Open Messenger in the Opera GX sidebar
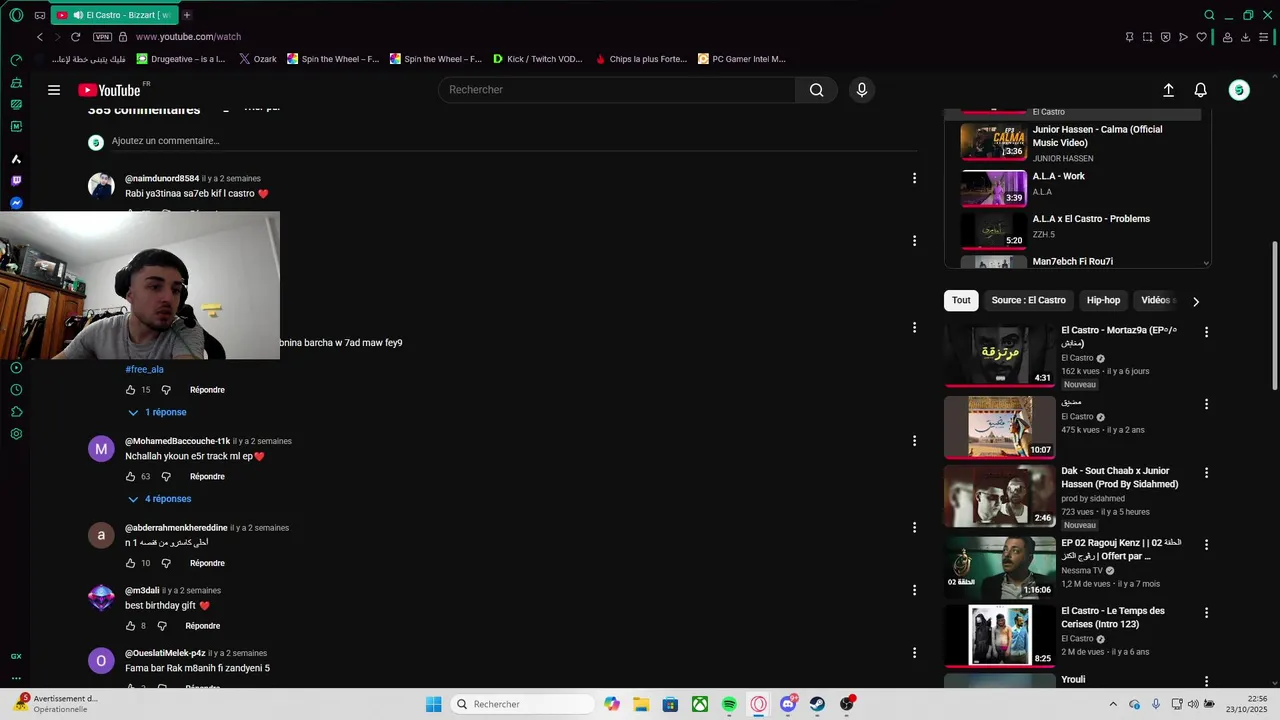1280x720 pixels. coord(16,203)
